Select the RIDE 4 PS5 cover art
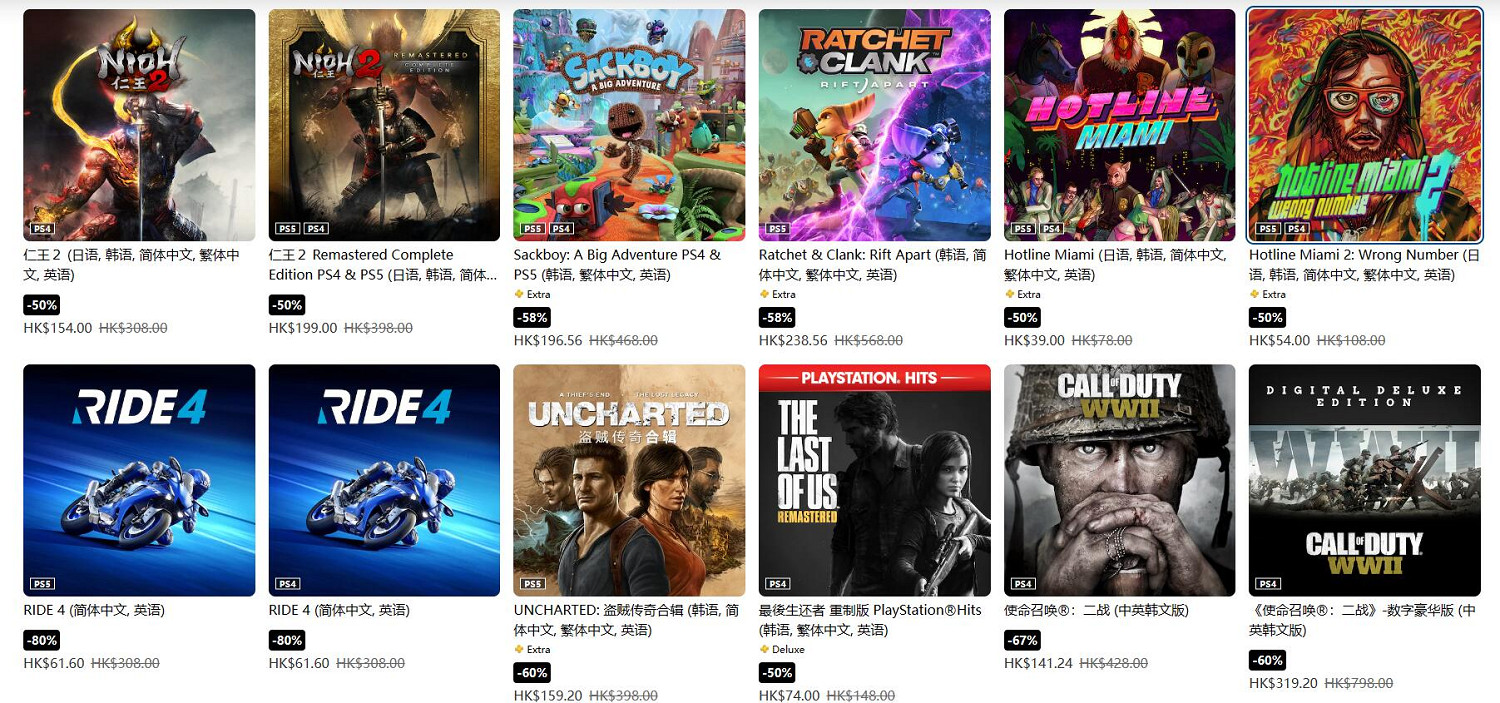Image resolution: width=1500 pixels, height=703 pixels. pyautogui.click(x=139, y=480)
